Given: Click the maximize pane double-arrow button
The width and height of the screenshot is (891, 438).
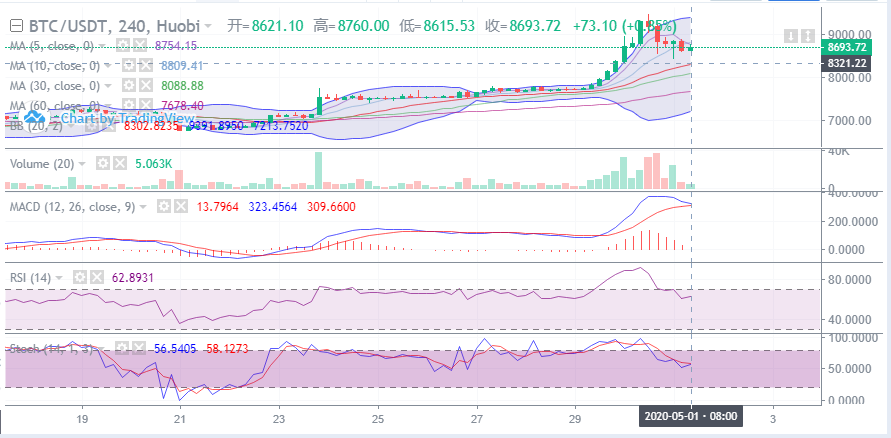Looking at the screenshot, I should pos(808,36).
